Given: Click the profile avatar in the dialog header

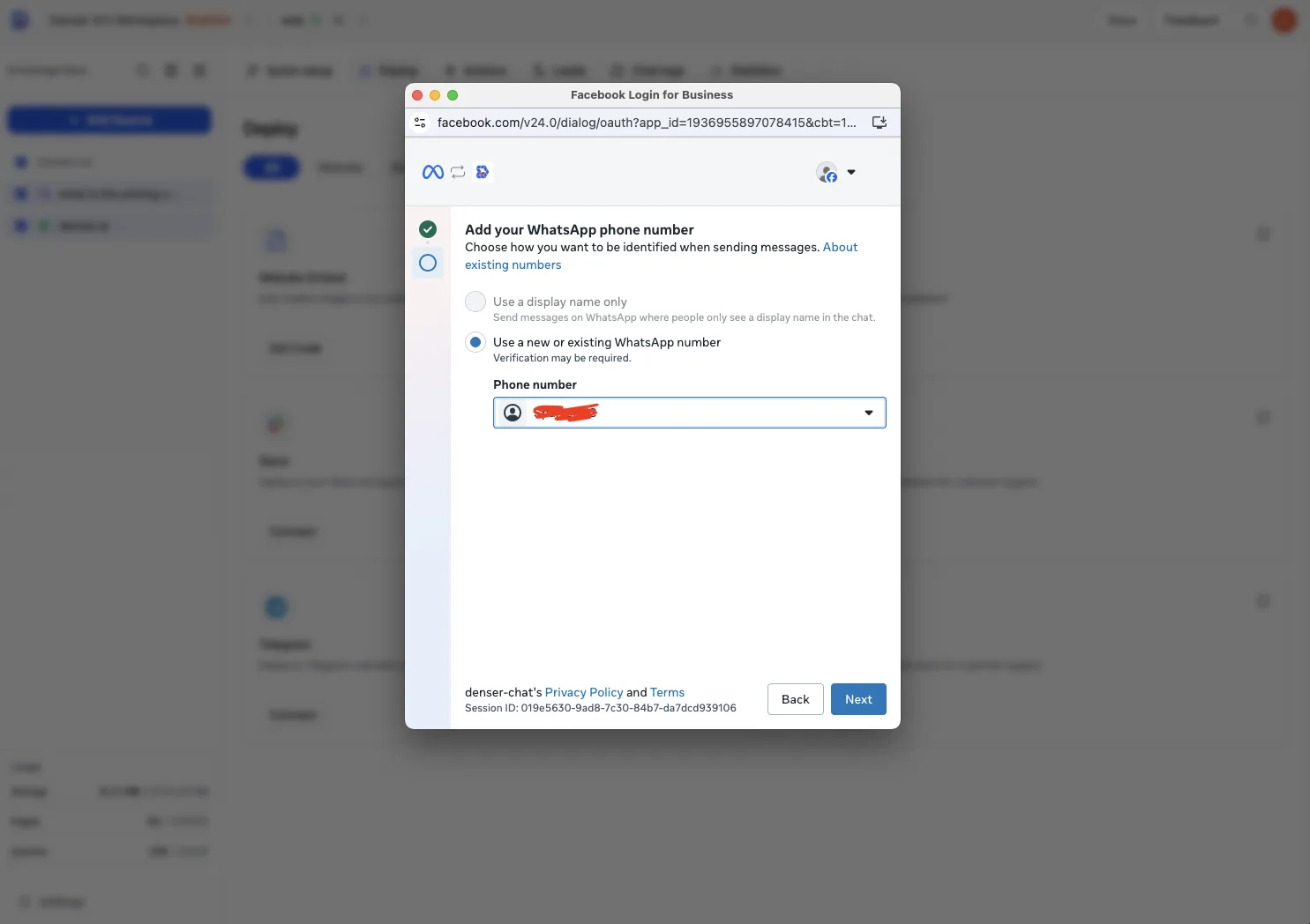Looking at the screenshot, I should 827,172.
